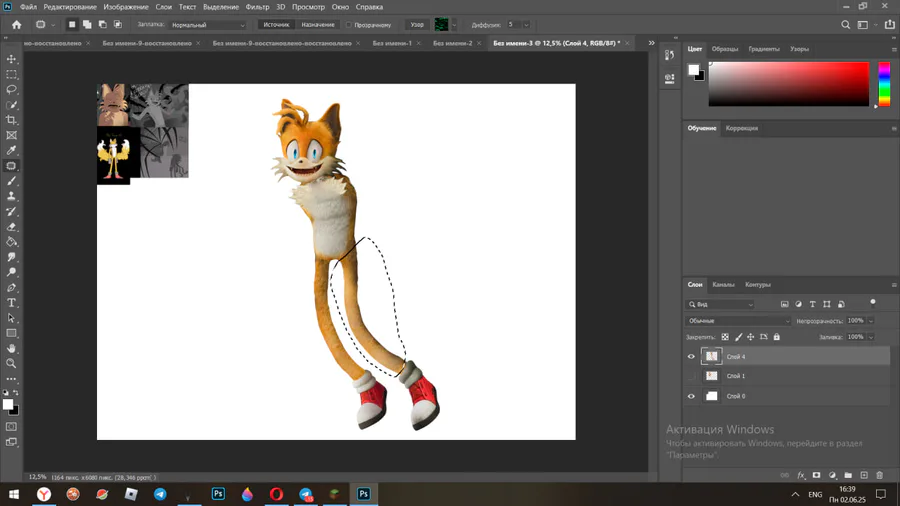Viewport: 900px width, 506px height.
Task: Set Intersect with selection mode
Action: pos(118,25)
